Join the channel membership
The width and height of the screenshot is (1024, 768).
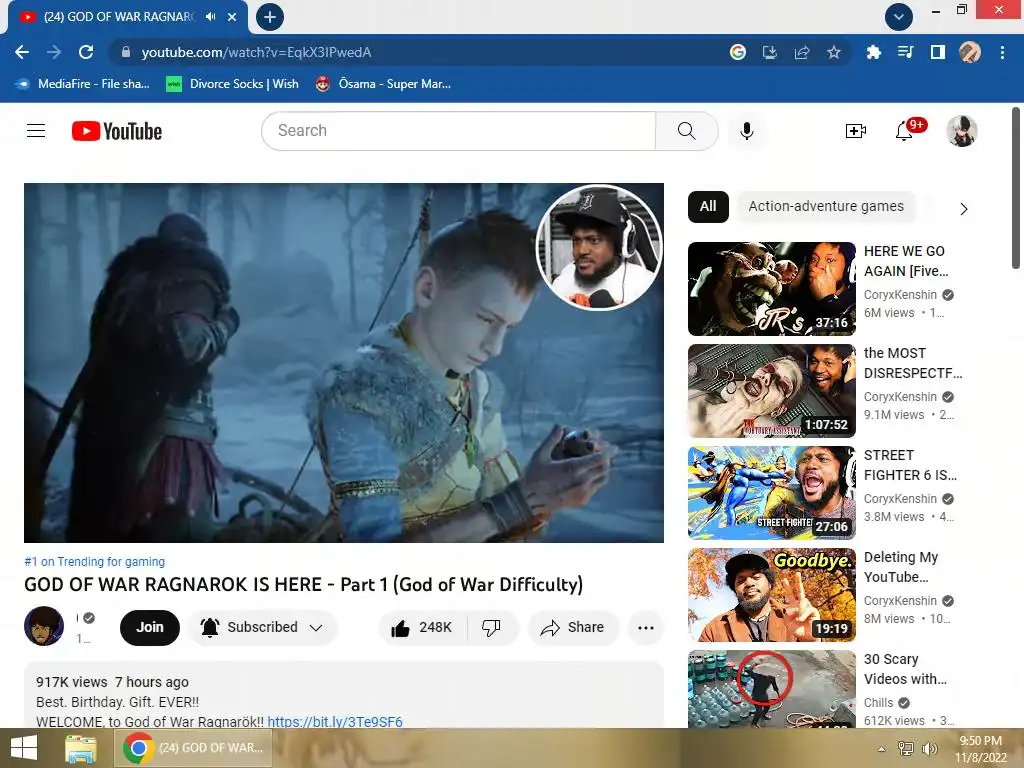(x=150, y=627)
